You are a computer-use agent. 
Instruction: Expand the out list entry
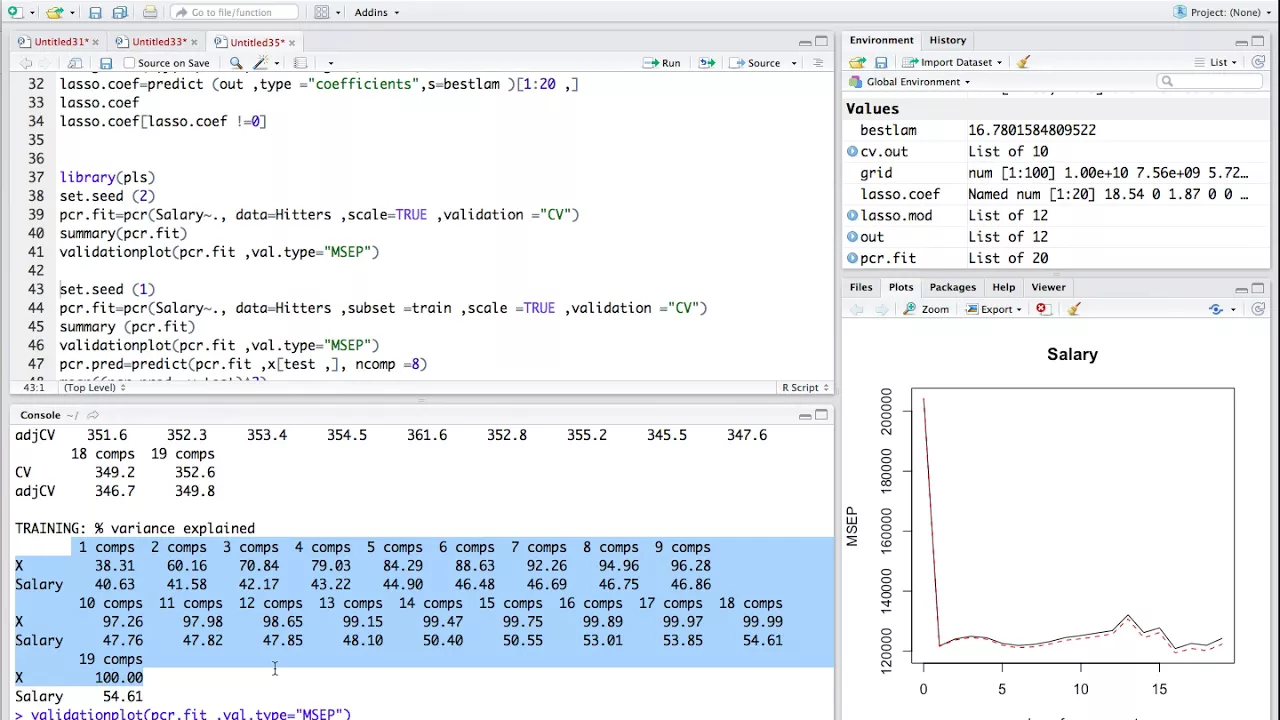pyautogui.click(x=852, y=237)
